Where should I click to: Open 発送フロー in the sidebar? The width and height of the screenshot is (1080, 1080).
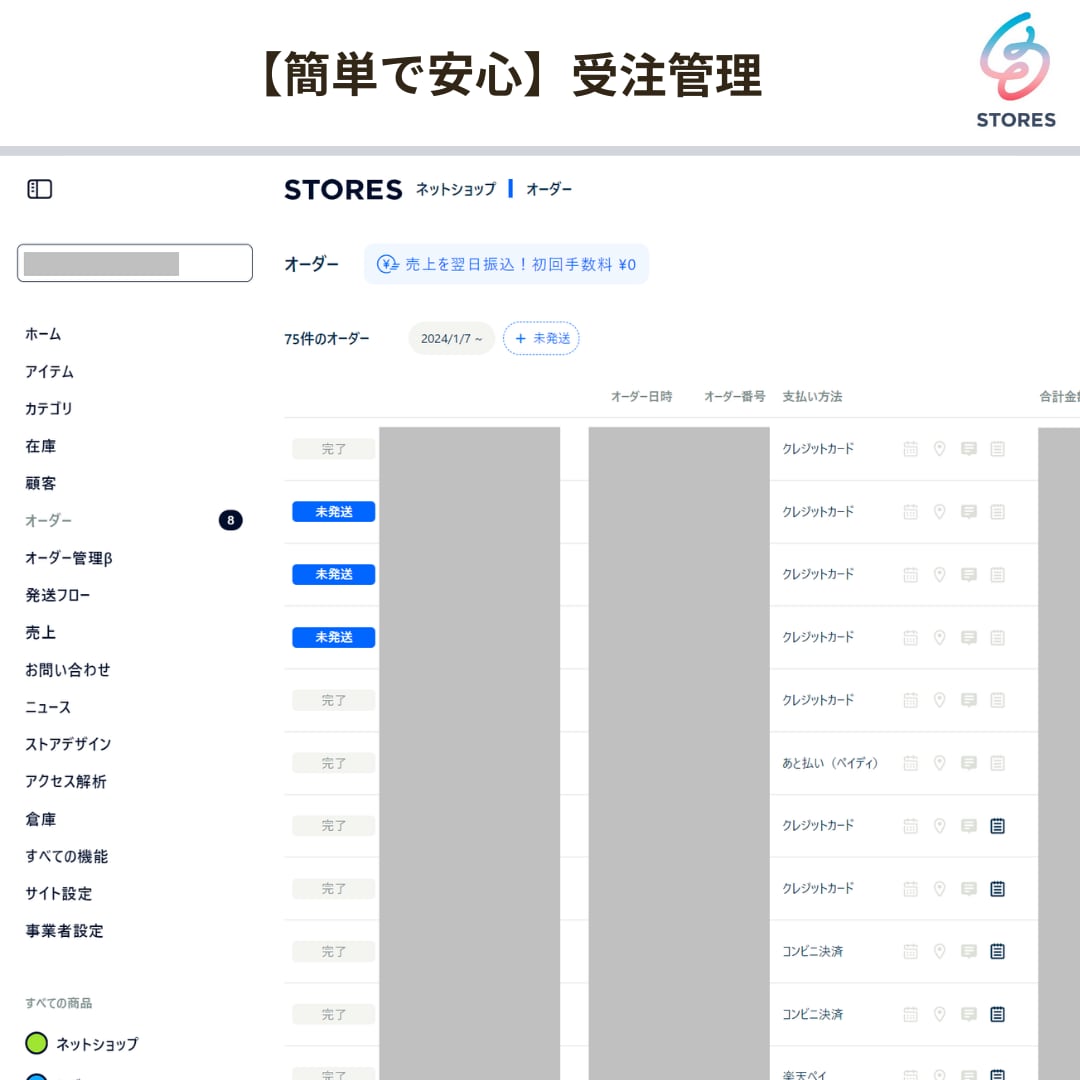(x=57, y=595)
